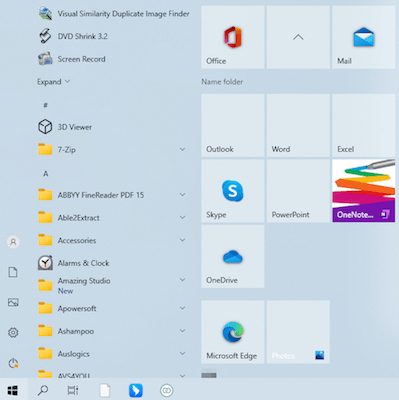Open the PowerPoint tile
The width and height of the screenshot is (399, 400).
click(x=298, y=191)
